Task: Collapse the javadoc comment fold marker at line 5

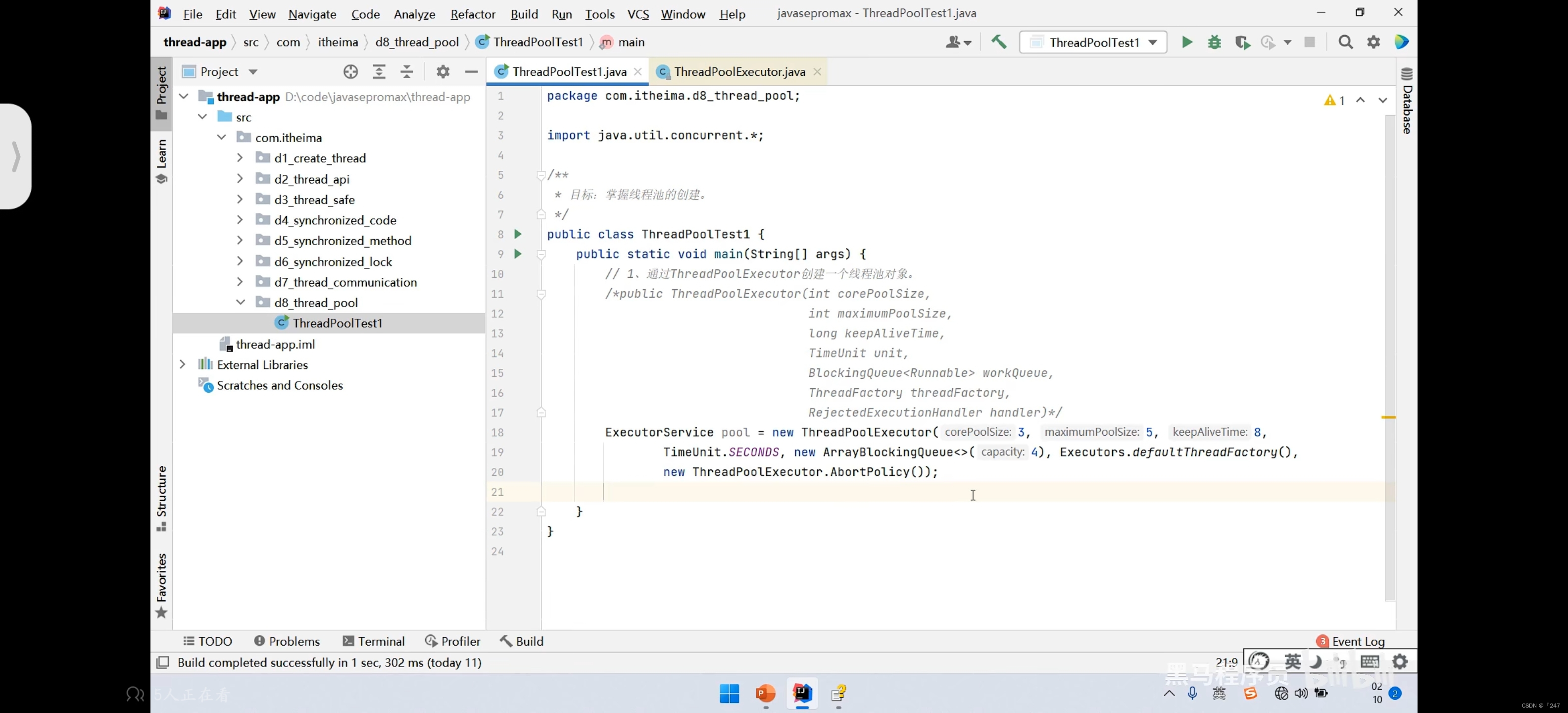Action: [540, 175]
